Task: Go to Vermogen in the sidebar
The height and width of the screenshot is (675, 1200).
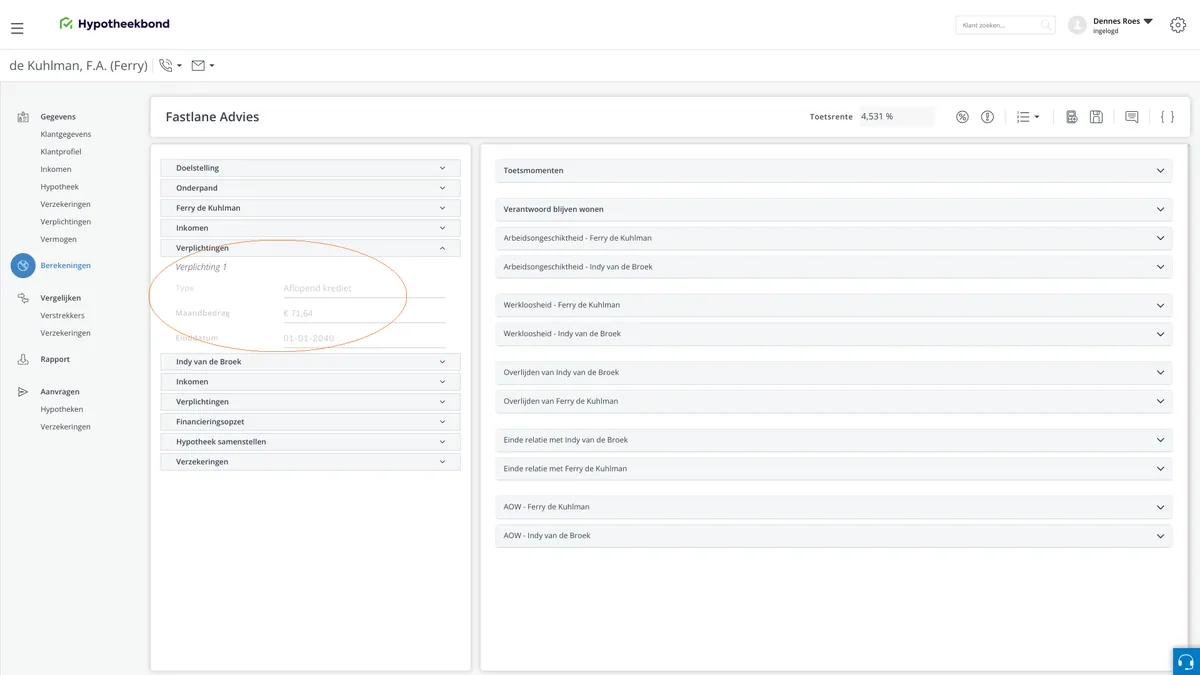Action: [x=59, y=240]
